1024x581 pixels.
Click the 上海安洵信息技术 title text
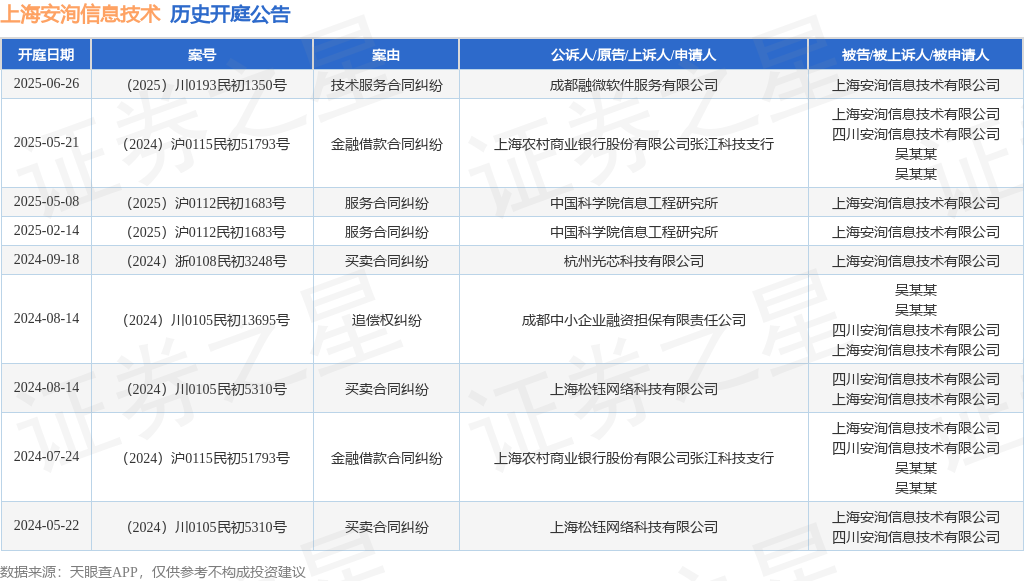pyautogui.click(x=80, y=14)
